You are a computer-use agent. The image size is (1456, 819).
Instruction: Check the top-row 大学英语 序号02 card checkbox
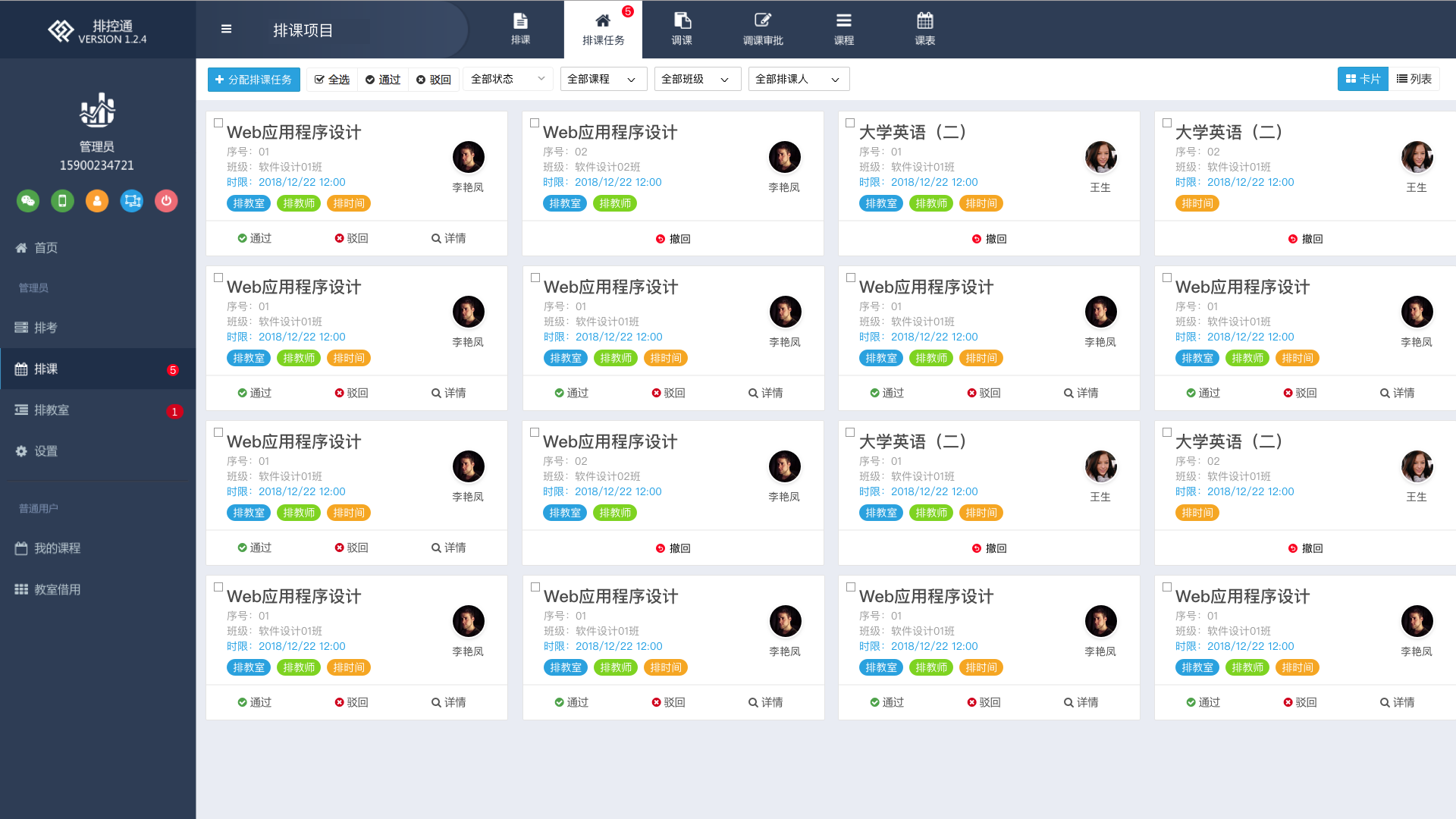tap(1167, 123)
